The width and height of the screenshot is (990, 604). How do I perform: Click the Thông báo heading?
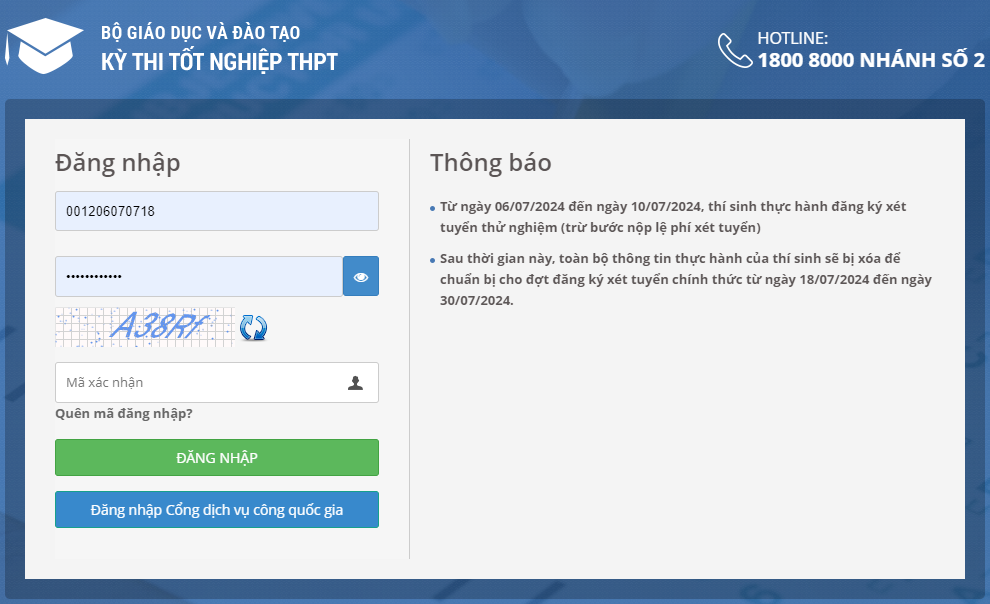tap(490, 162)
